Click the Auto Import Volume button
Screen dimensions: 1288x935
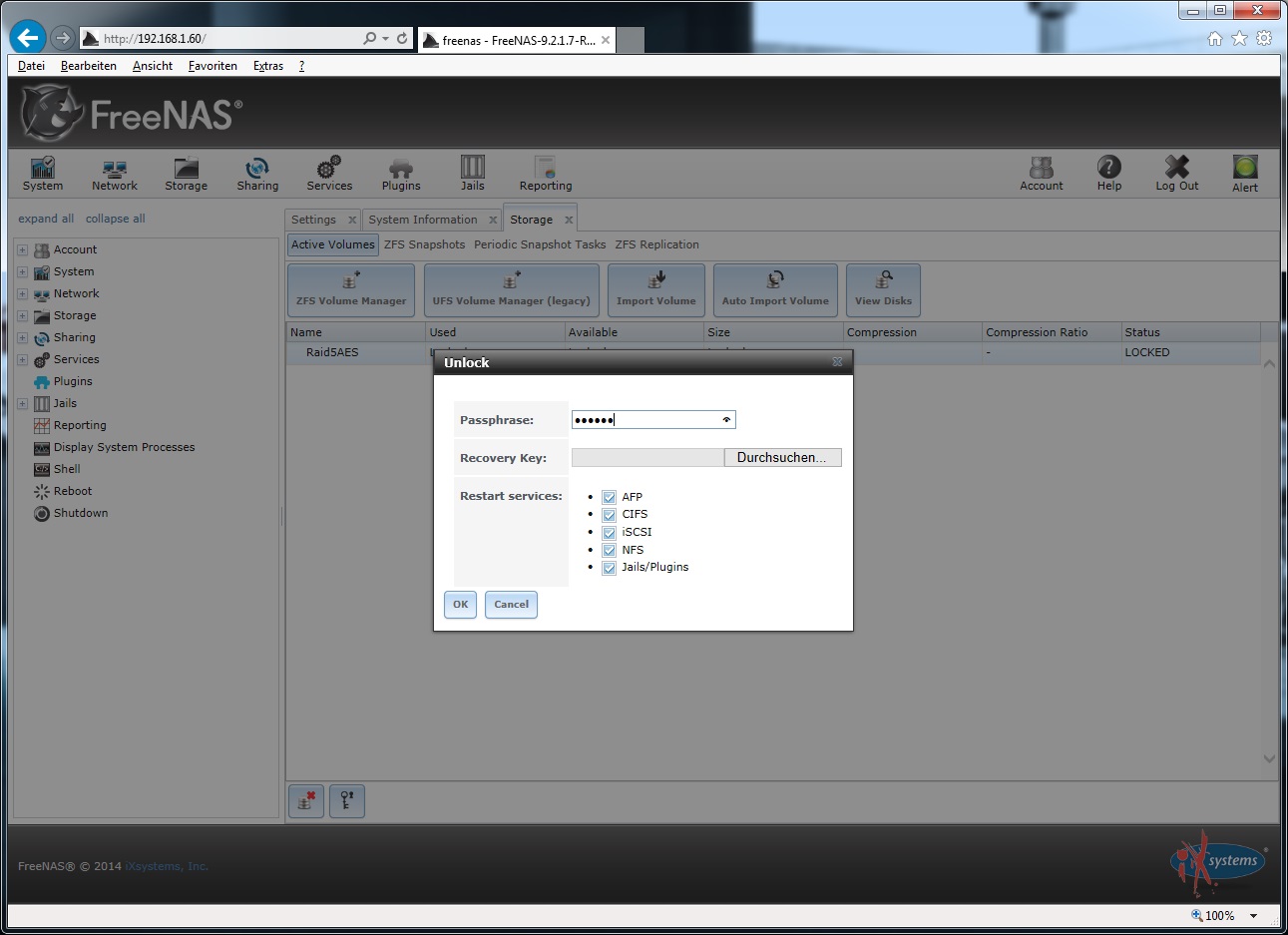click(x=775, y=289)
